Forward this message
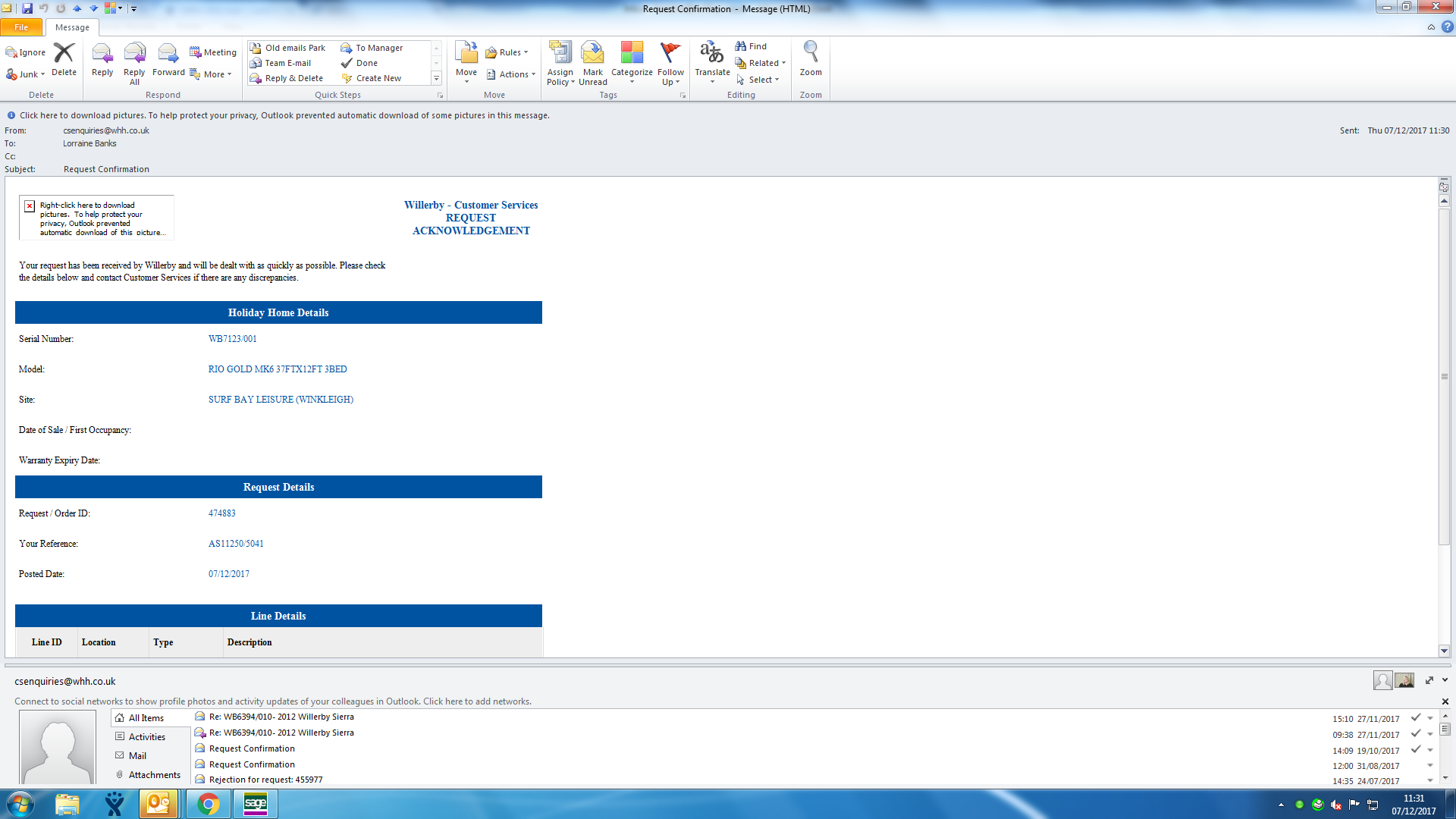 click(x=168, y=55)
